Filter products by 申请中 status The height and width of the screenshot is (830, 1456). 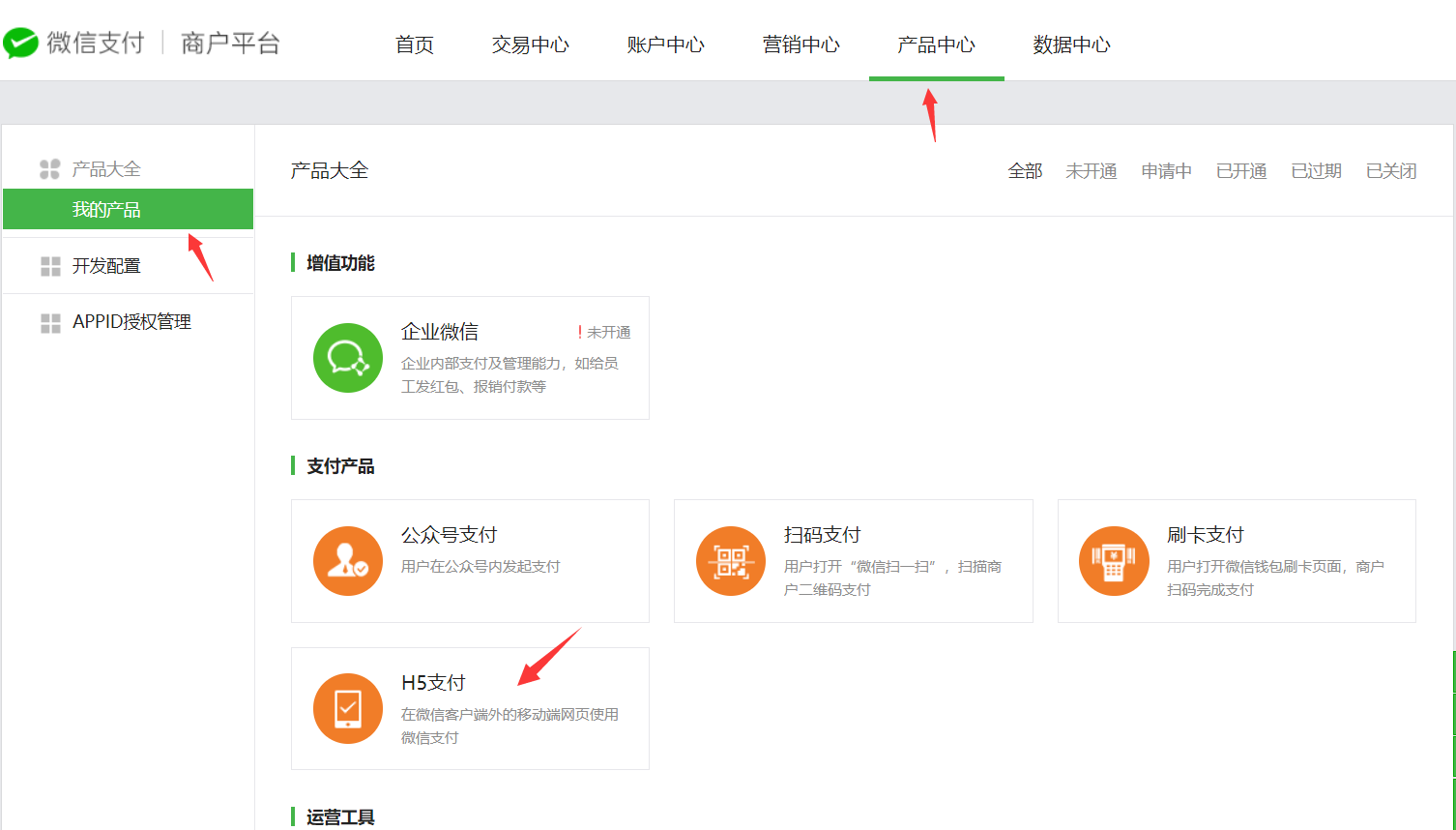1166,171
